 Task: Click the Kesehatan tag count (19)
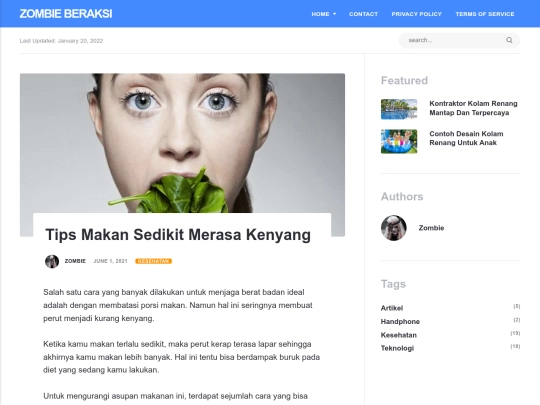tap(515, 333)
